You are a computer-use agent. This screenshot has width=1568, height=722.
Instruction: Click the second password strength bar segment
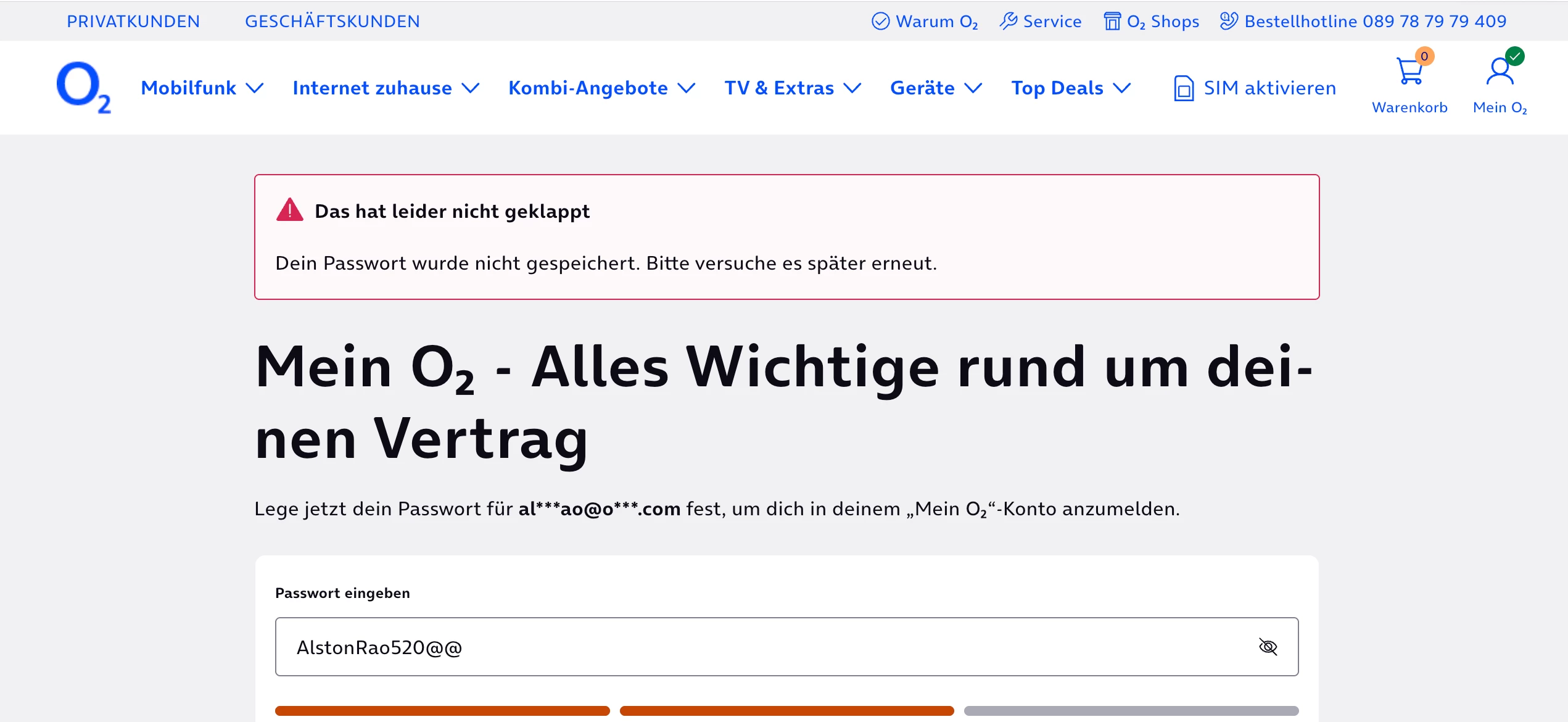(x=787, y=711)
